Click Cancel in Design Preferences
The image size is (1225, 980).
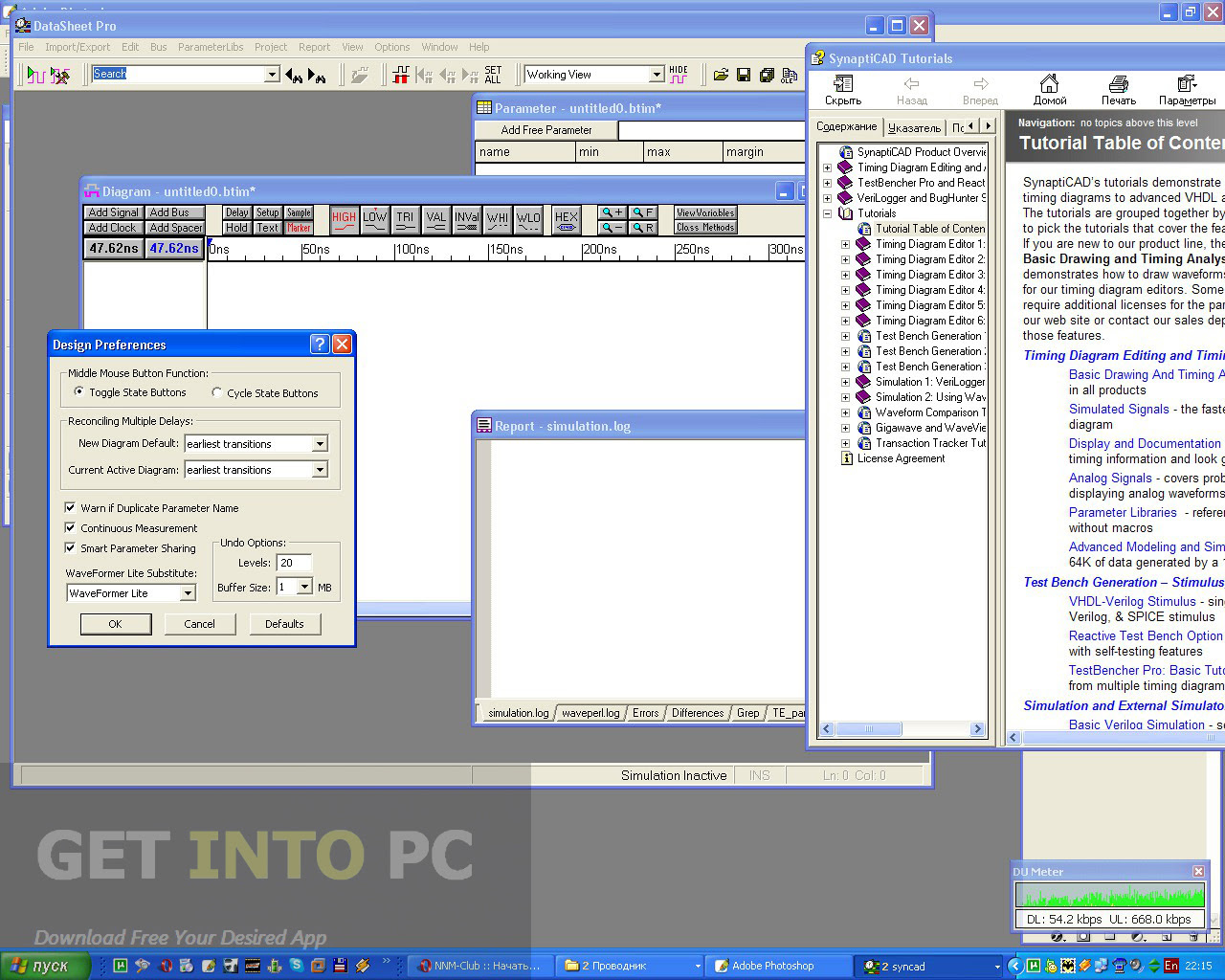199,624
